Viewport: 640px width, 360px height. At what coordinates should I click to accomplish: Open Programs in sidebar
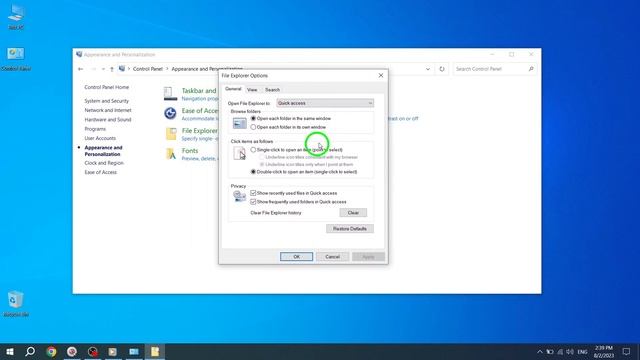(95, 129)
